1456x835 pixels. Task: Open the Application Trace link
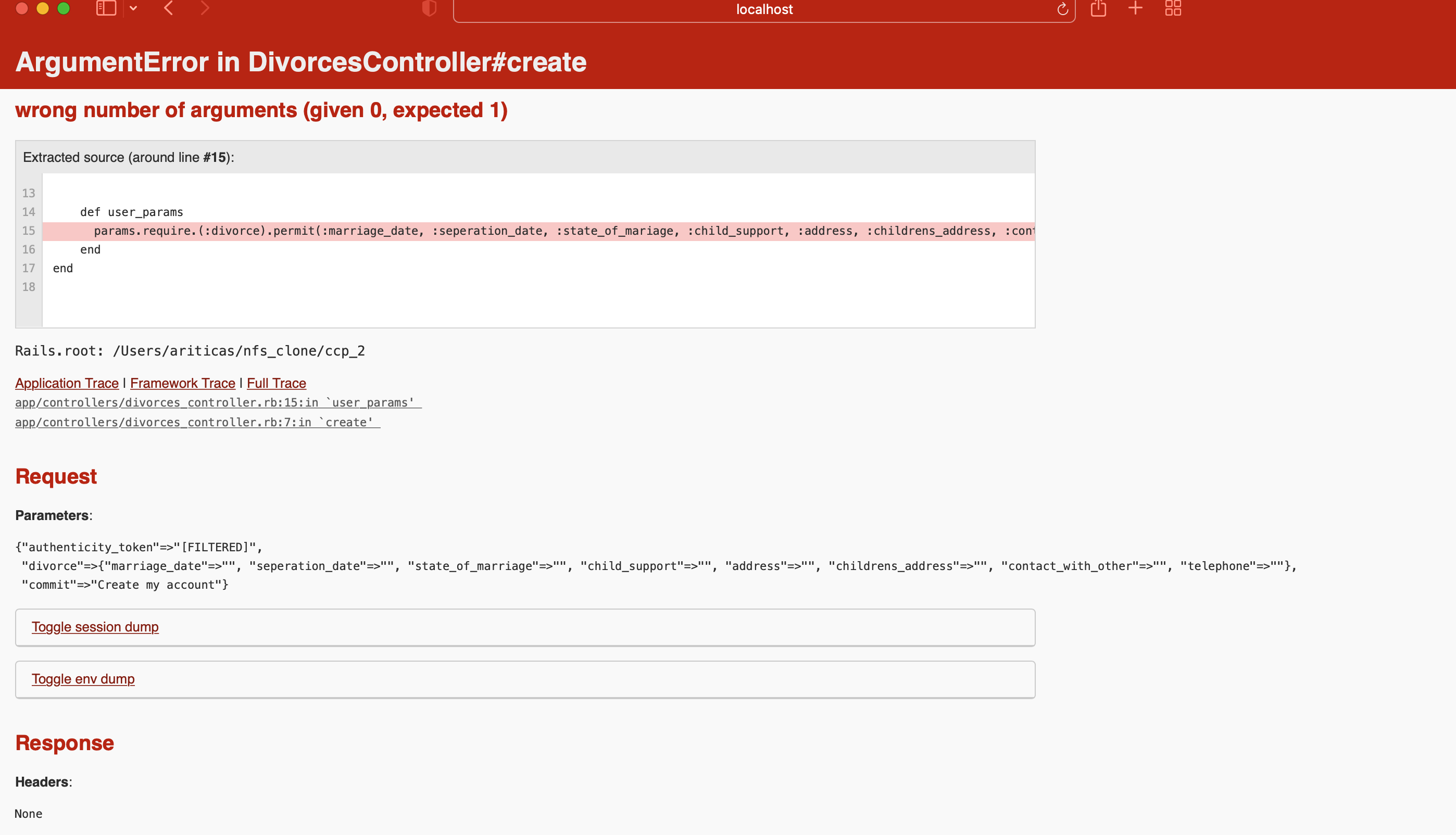(67, 383)
